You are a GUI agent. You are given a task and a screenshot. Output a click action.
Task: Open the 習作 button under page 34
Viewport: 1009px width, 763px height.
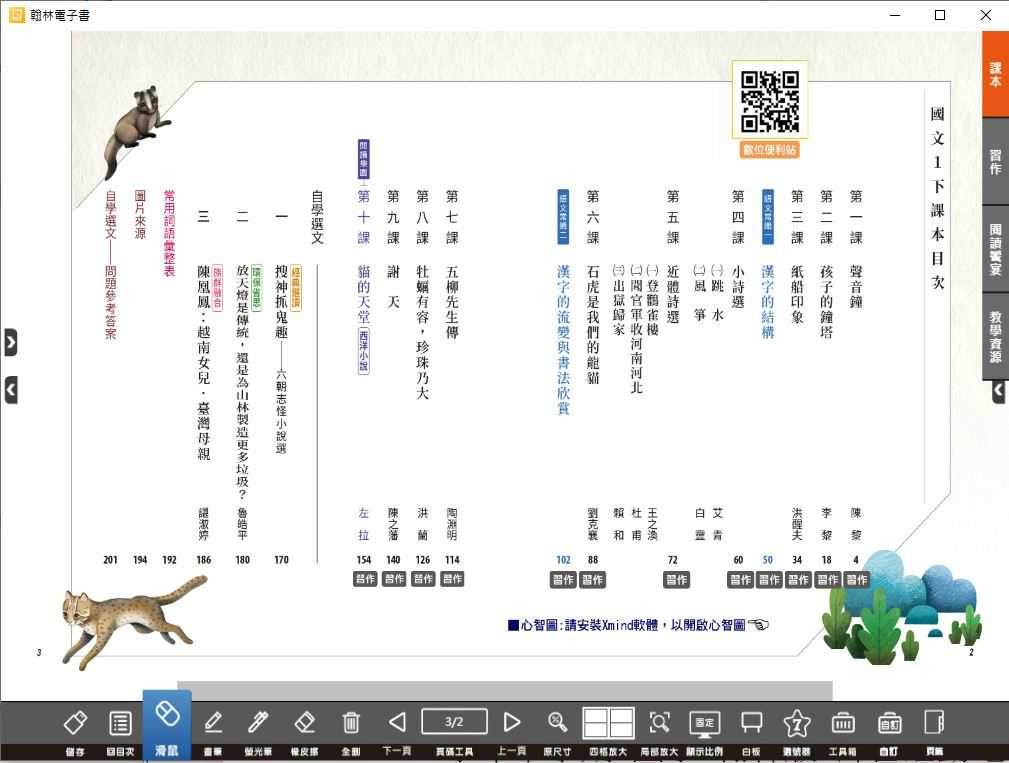point(798,580)
